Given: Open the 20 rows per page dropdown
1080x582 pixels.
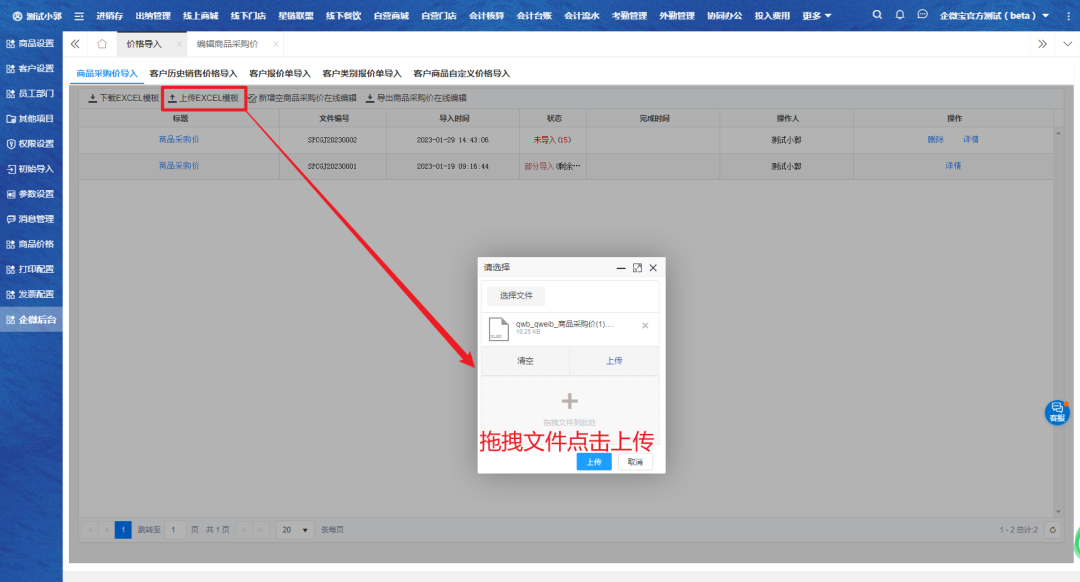Looking at the screenshot, I should tap(295, 530).
